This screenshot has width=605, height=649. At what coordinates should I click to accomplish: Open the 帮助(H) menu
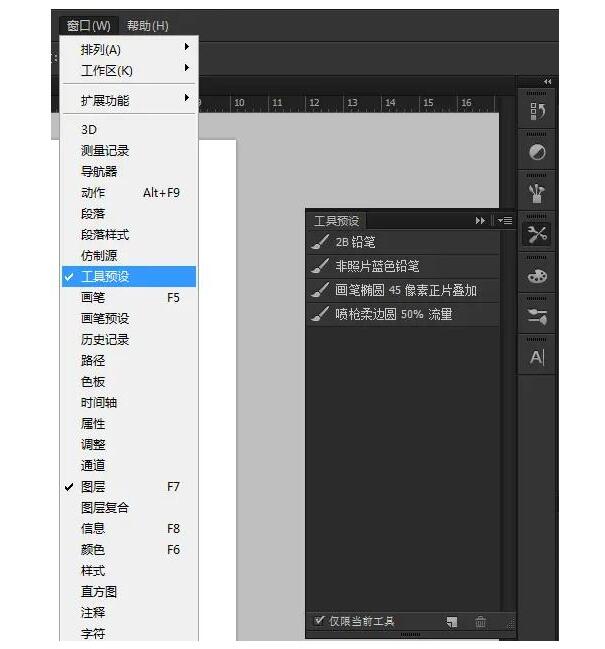[148, 26]
